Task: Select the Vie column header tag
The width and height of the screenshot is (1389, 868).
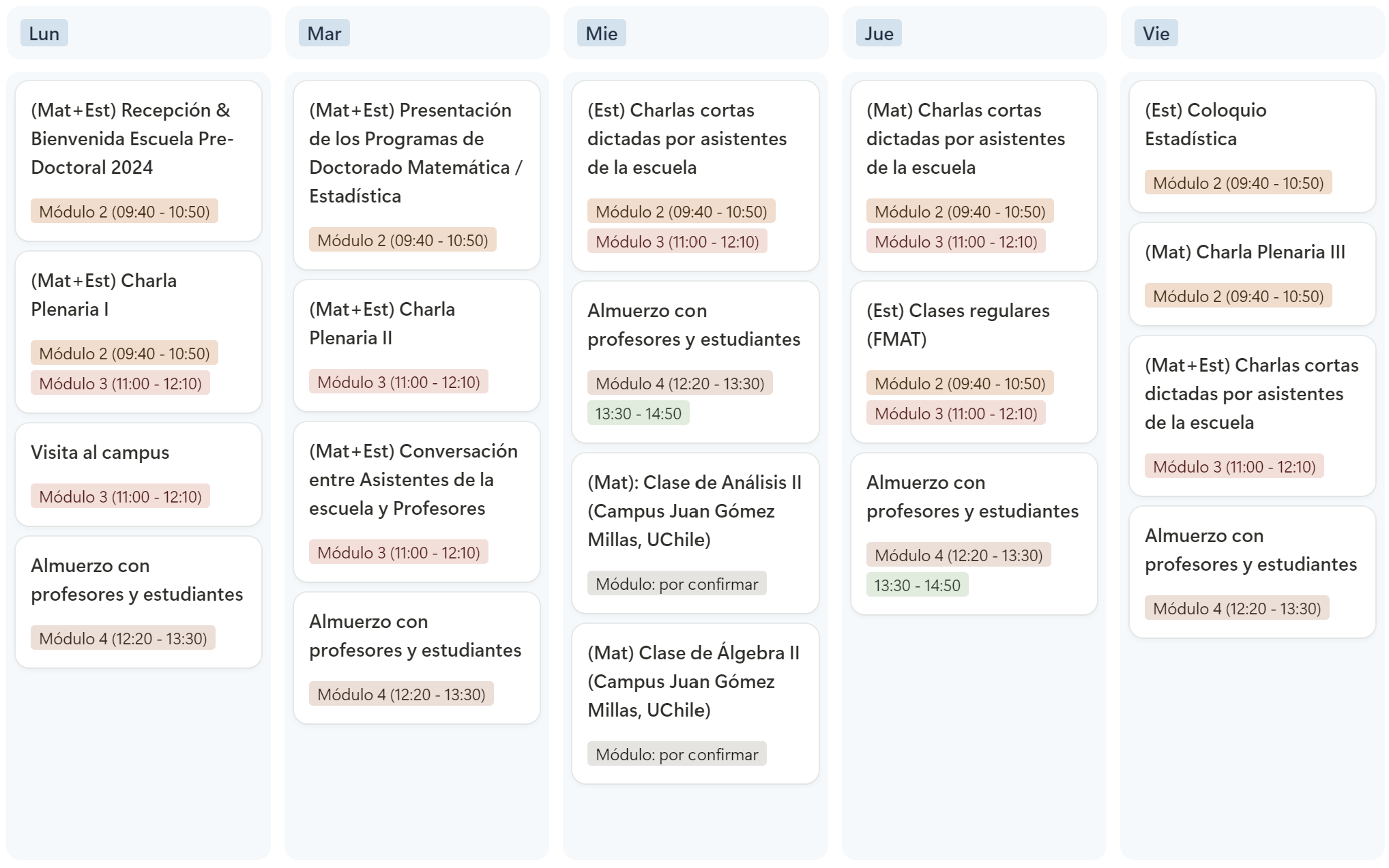Action: 1156,33
